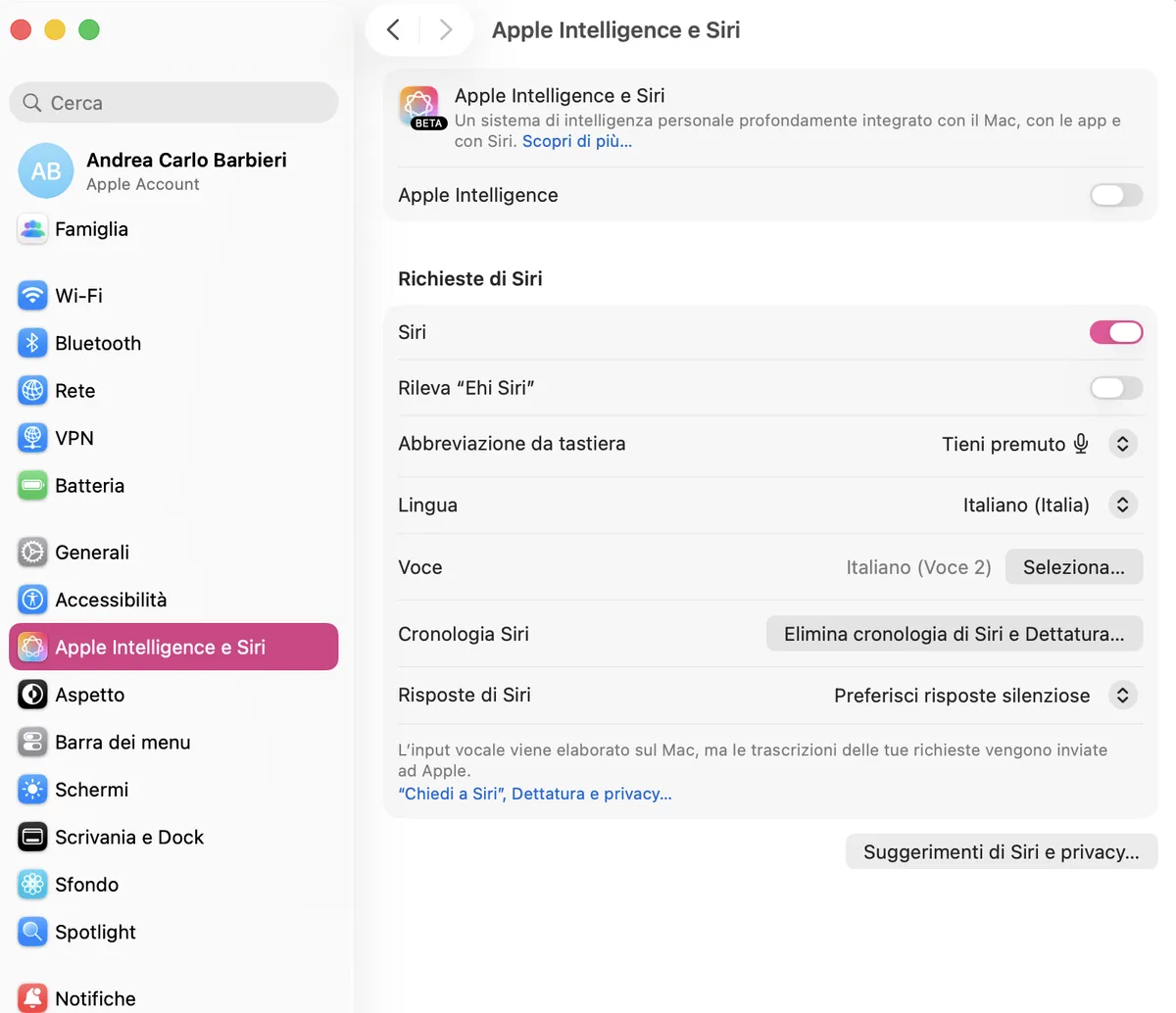Click the microphone icon next to Tieni premuto
This screenshot has height=1013, width=1176.
[1081, 444]
